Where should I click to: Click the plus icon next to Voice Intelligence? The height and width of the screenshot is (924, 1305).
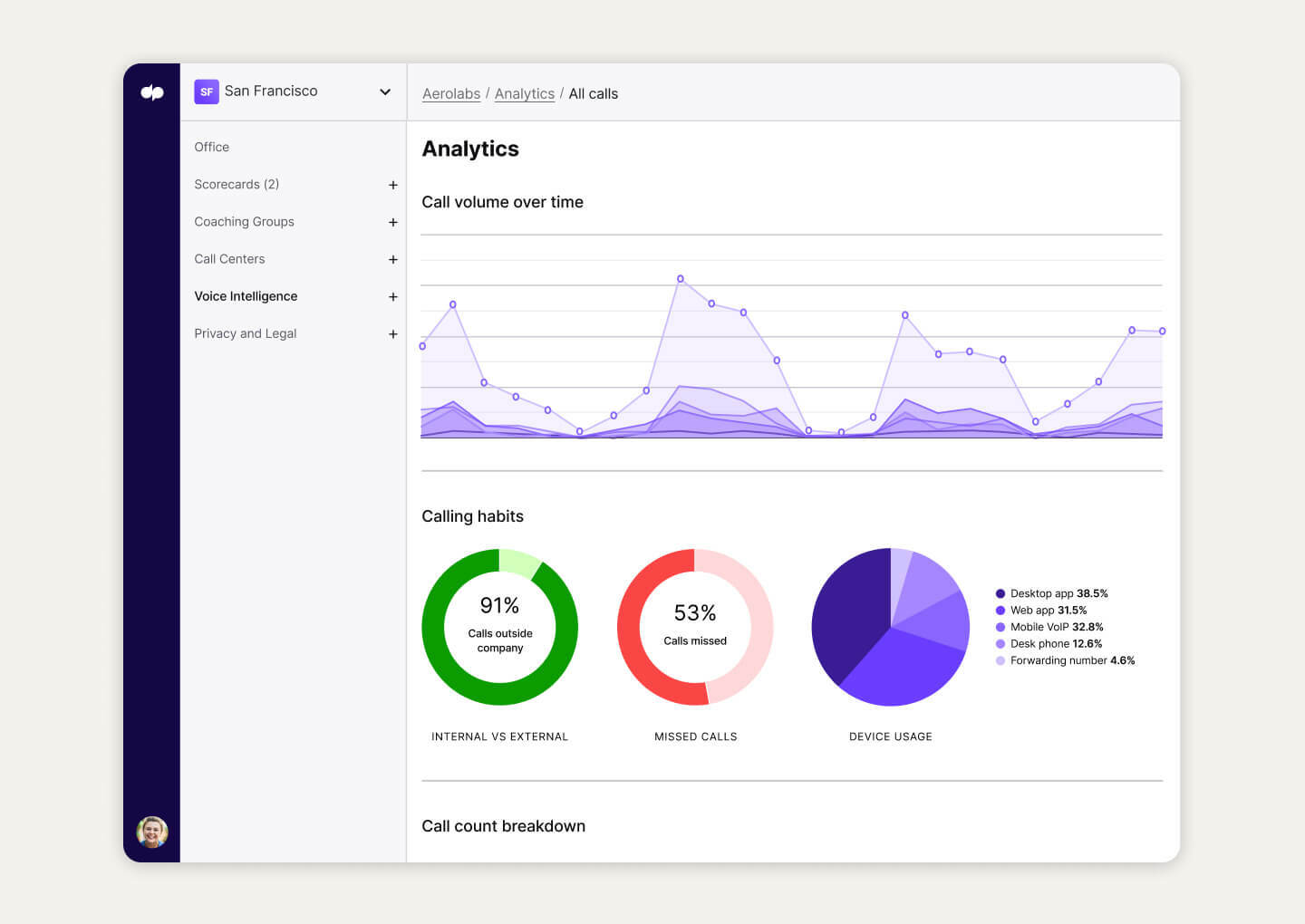click(x=393, y=296)
